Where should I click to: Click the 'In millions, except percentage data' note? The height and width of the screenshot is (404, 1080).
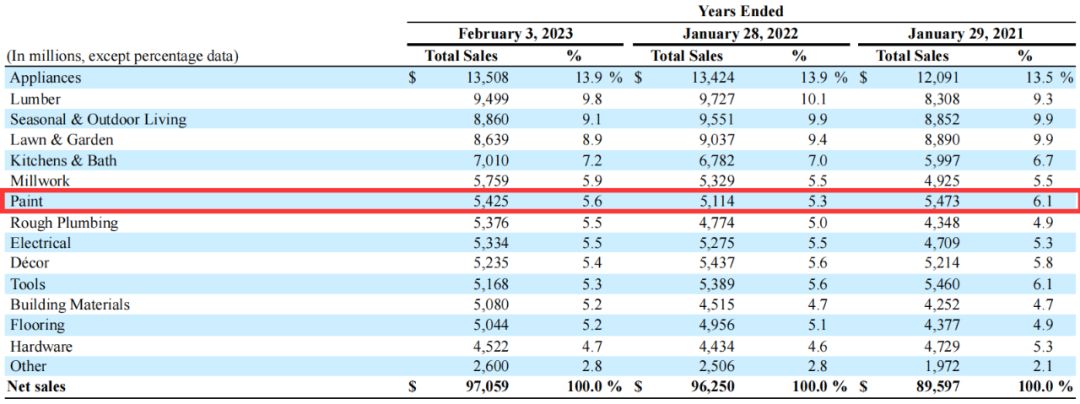coord(123,57)
